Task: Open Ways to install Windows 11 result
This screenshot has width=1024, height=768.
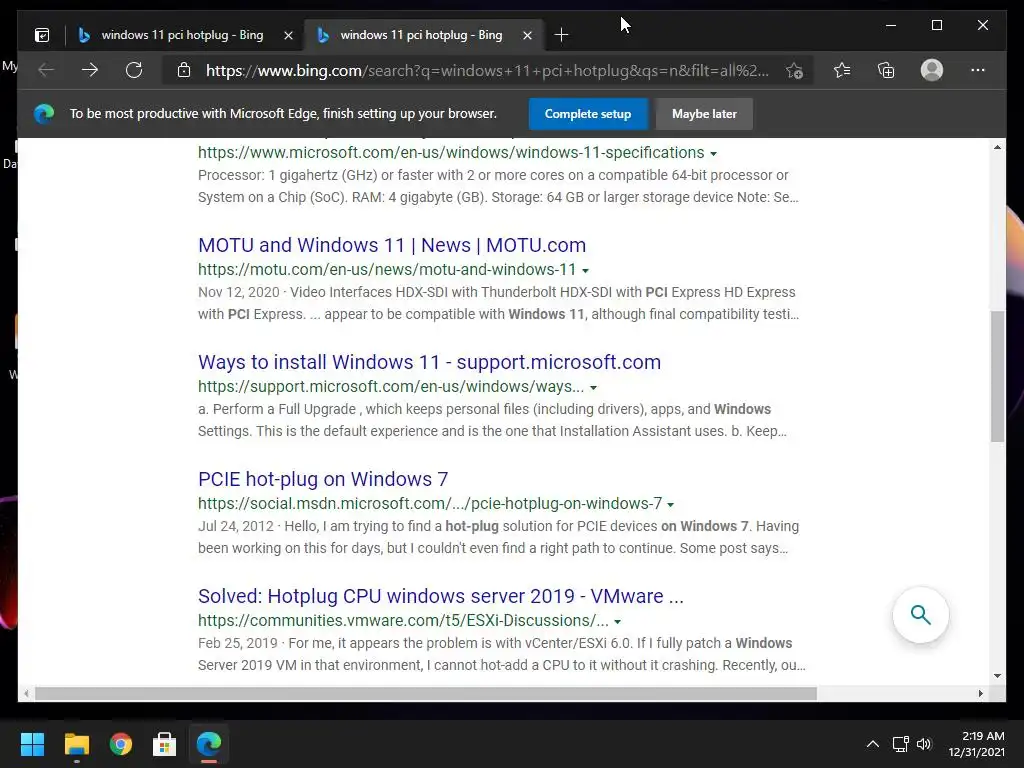Action: (x=429, y=362)
